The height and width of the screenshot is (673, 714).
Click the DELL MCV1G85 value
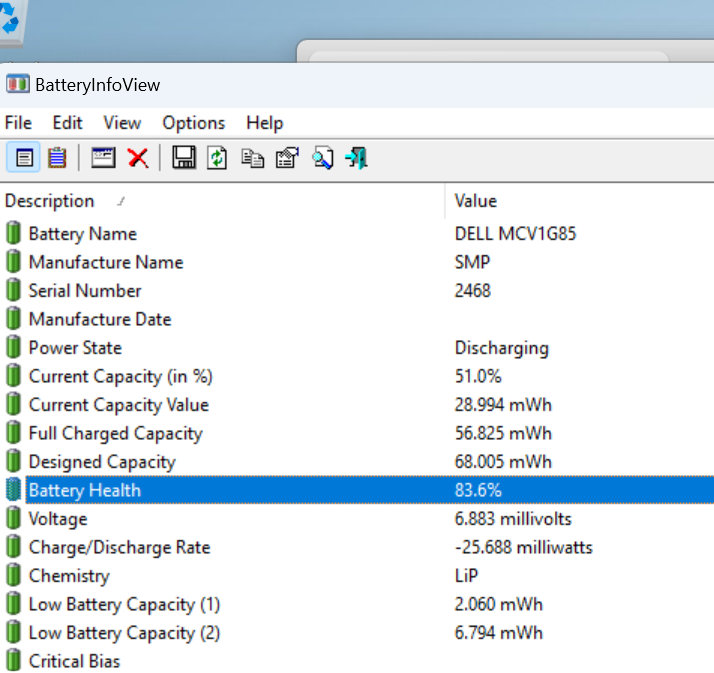pyautogui.click(x=515, y=234)
